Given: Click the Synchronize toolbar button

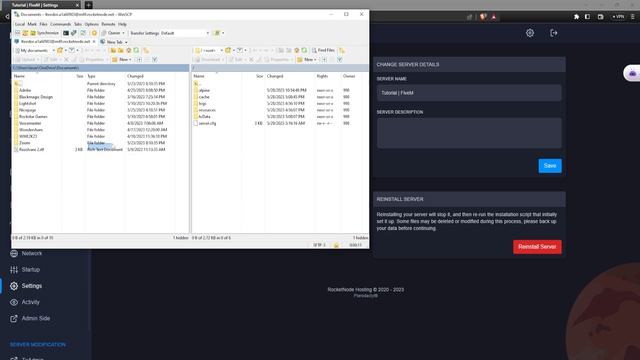Looking at the screenshot, I should tap(44, 33).
